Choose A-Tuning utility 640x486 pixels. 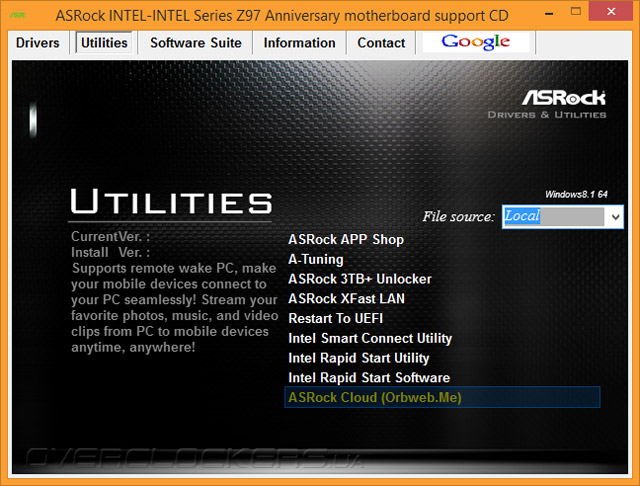316,259
